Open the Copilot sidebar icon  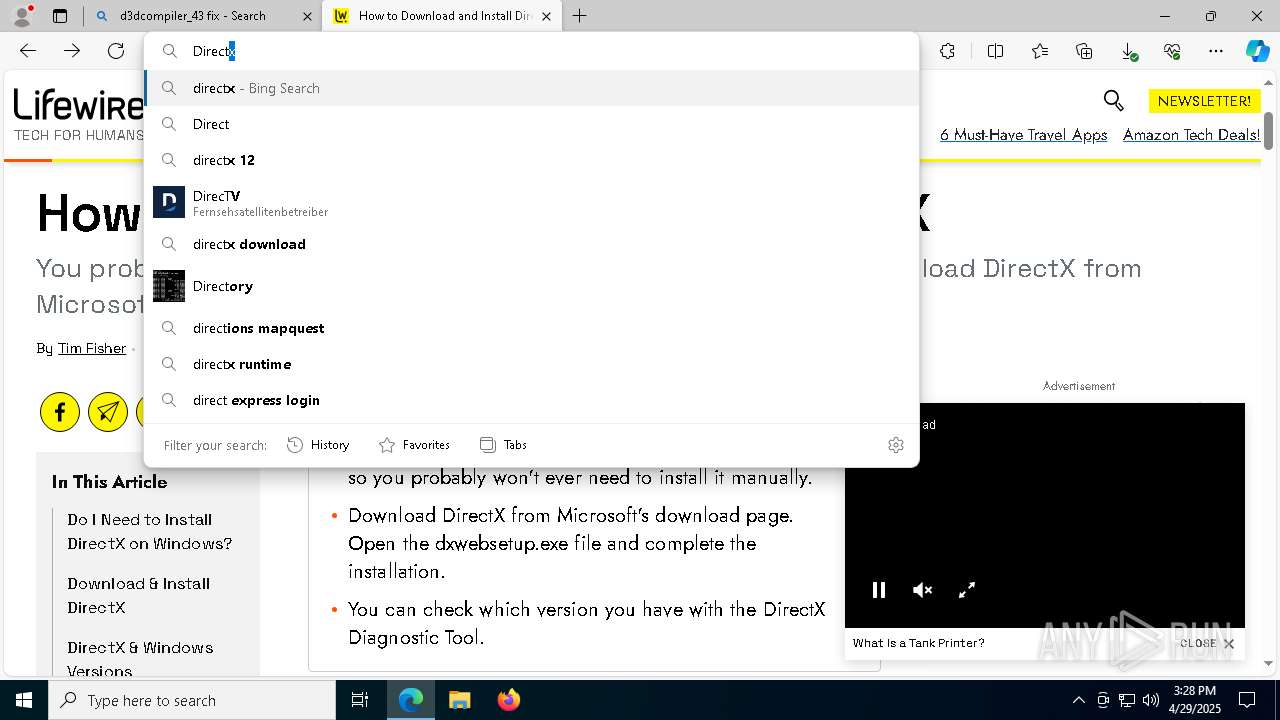[1258, 51]
